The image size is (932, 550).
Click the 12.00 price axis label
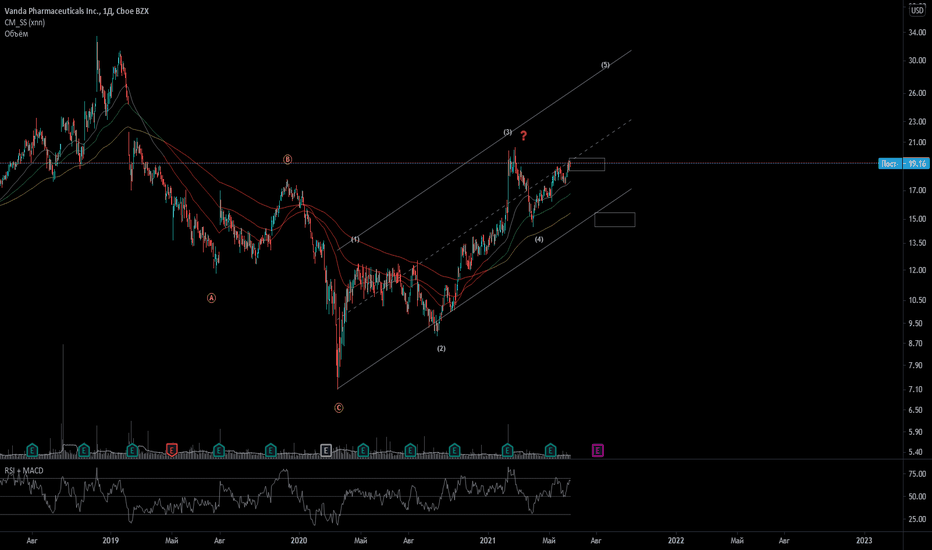[x=917, y=270]
